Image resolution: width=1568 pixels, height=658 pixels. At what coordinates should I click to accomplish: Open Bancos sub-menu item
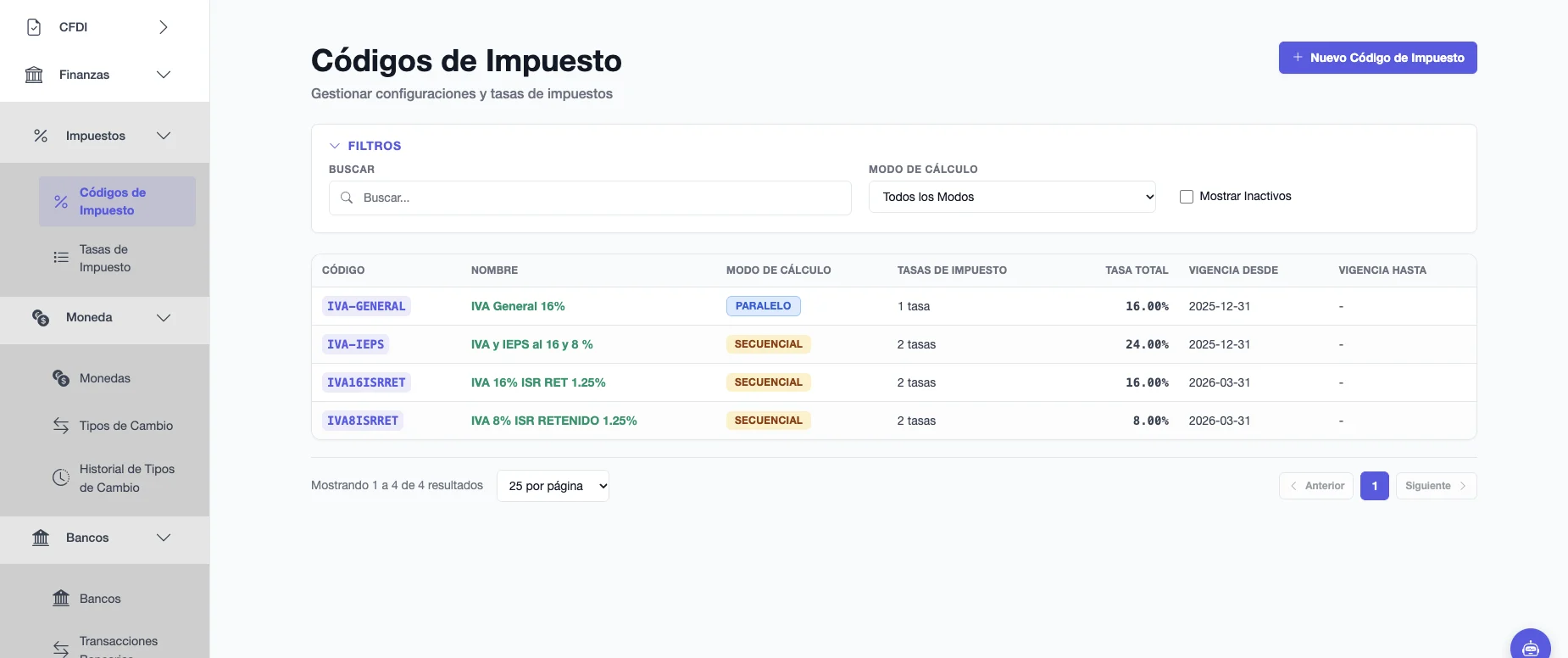(x=117, y=599)
